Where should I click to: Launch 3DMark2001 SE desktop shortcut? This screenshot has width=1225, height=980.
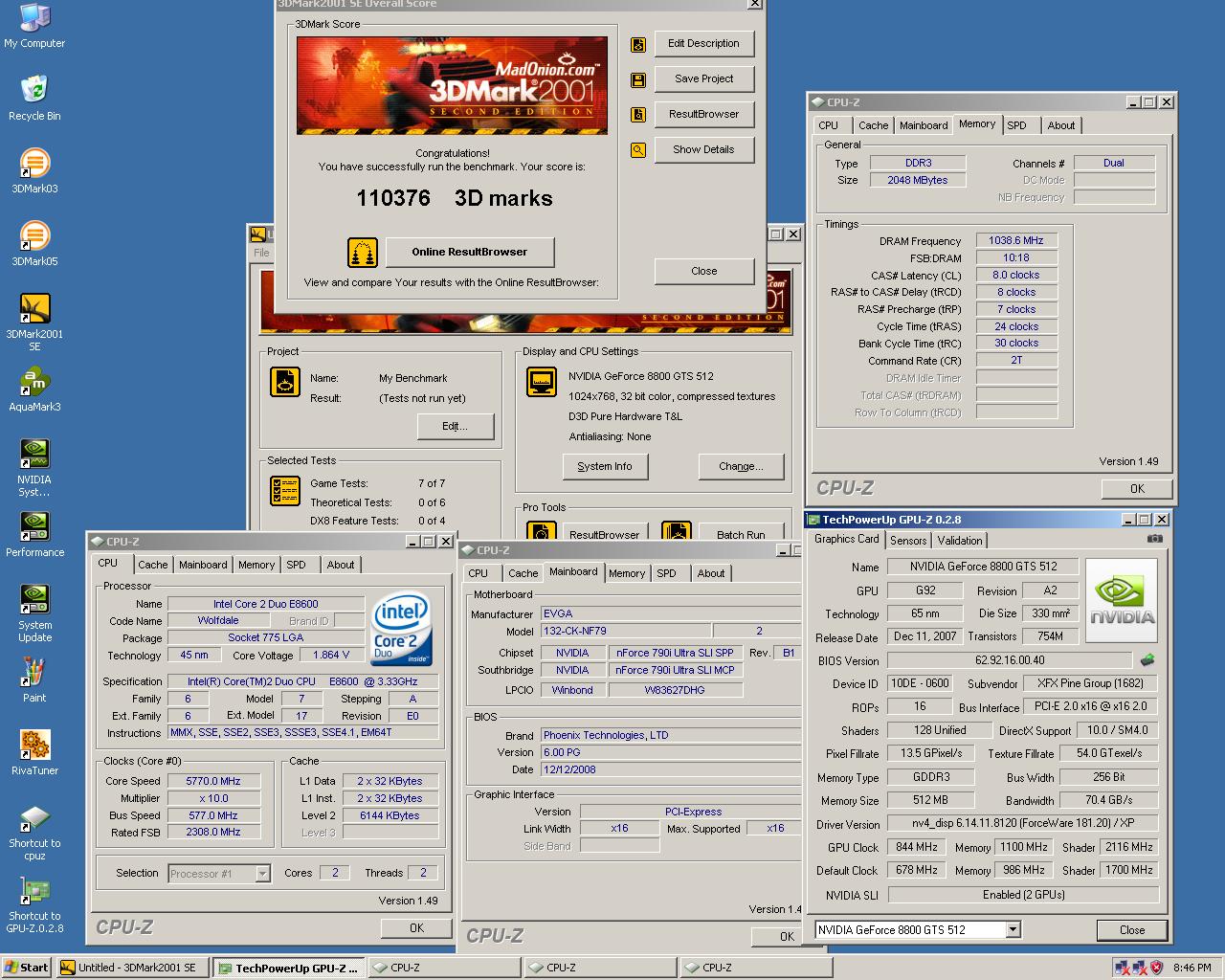pyautogui.click(x=34, y=323)
